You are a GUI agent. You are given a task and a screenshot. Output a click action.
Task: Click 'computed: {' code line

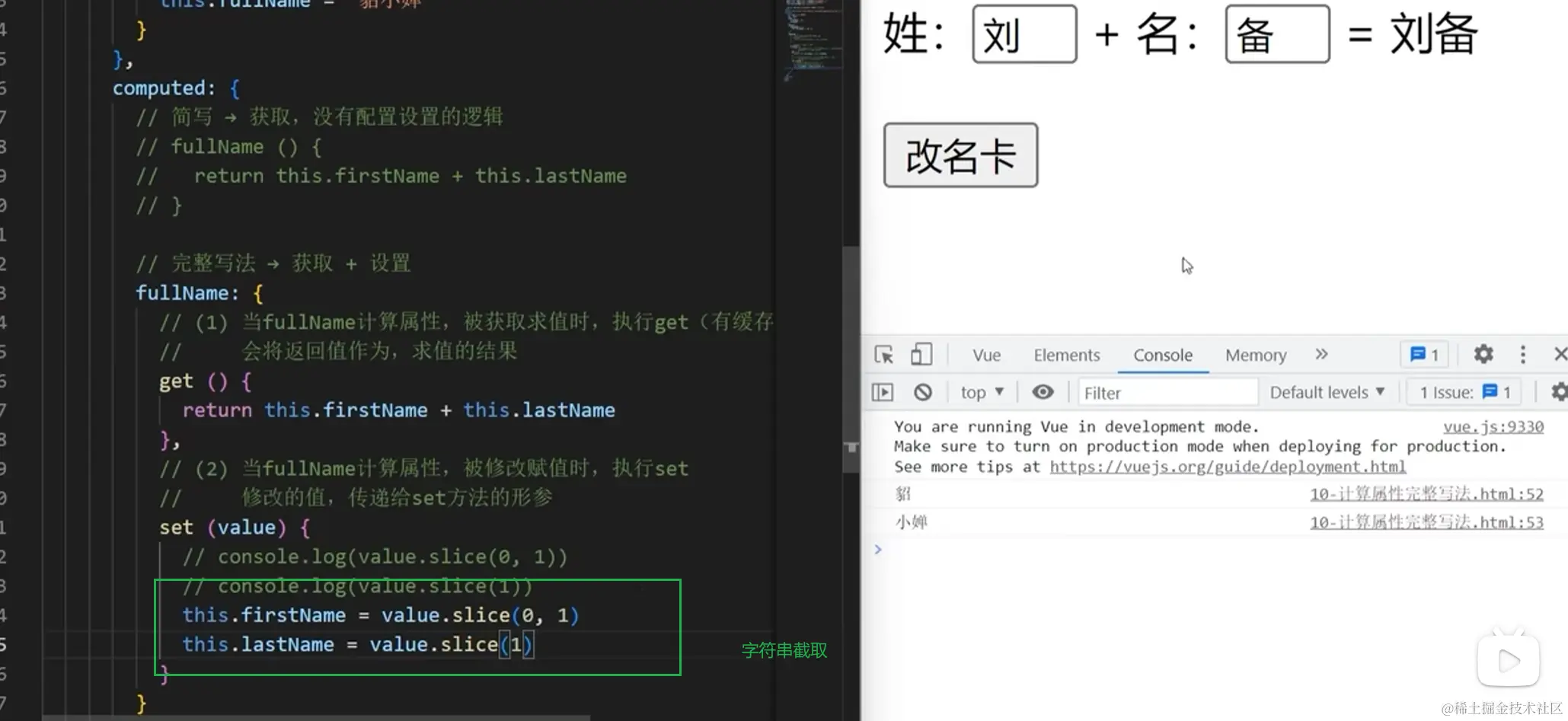pos(177,88)
